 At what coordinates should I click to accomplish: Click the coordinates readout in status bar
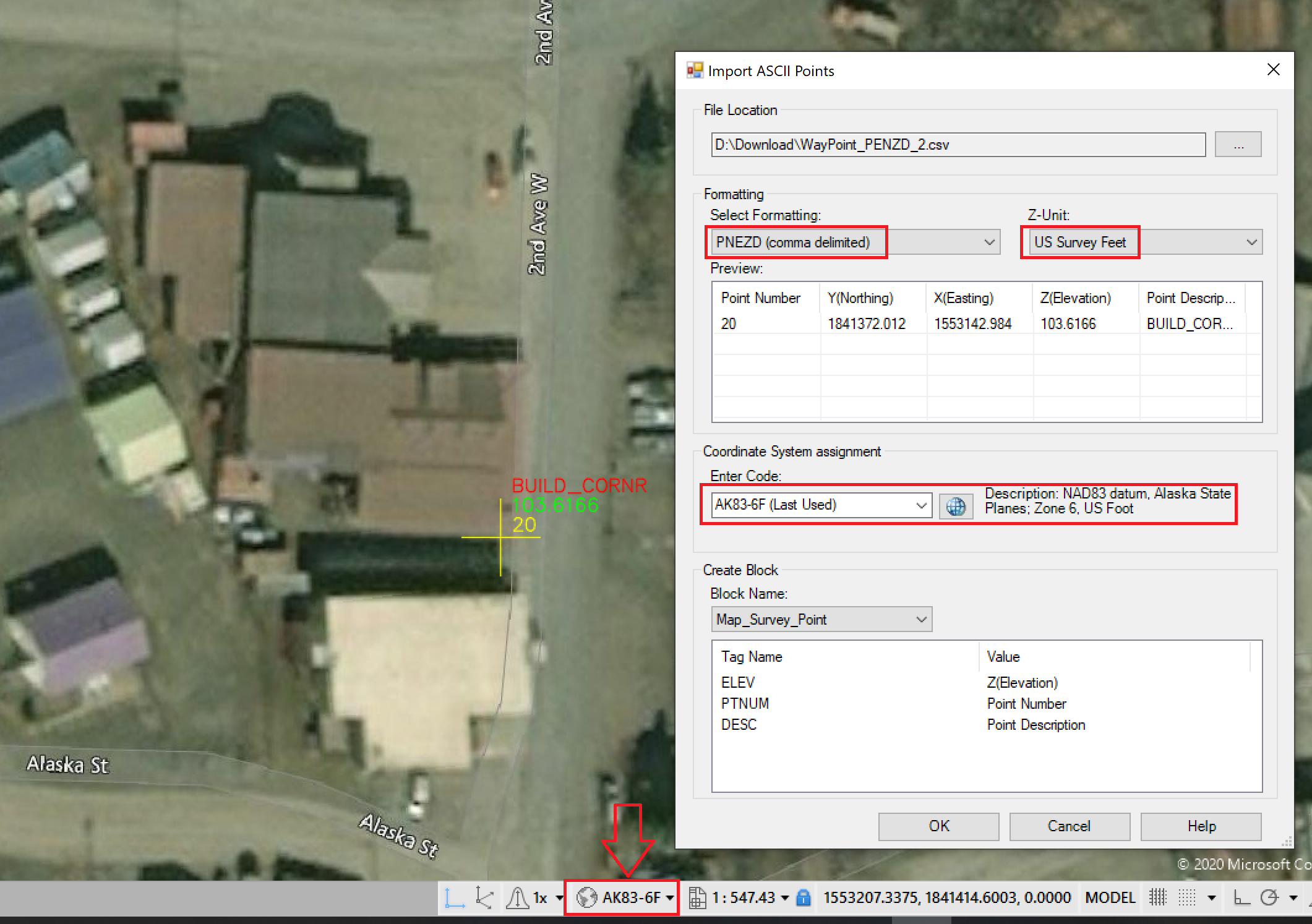(x=947, y=897)
